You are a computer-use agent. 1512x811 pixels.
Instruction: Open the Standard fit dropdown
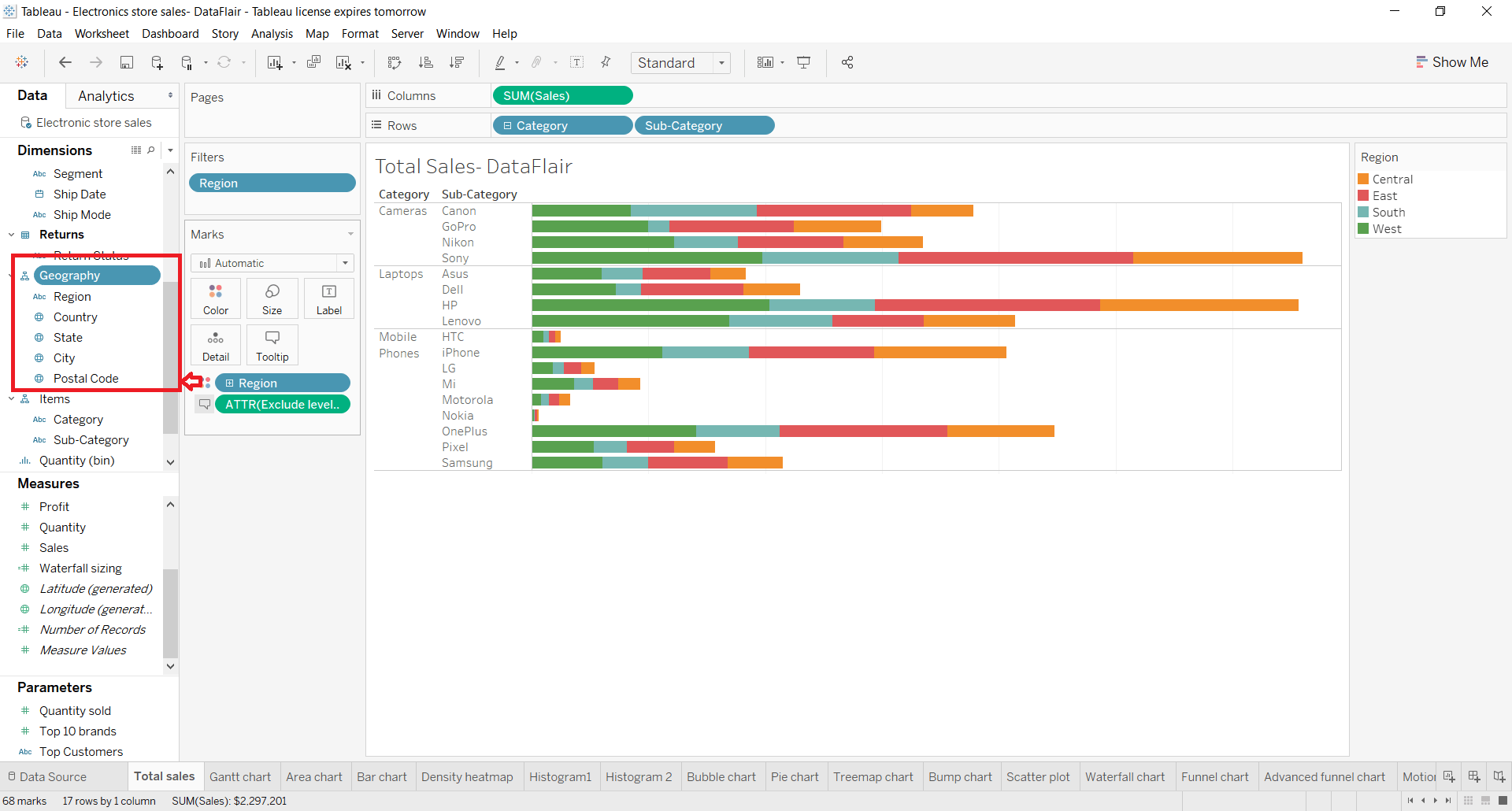[x=722, y=62]
